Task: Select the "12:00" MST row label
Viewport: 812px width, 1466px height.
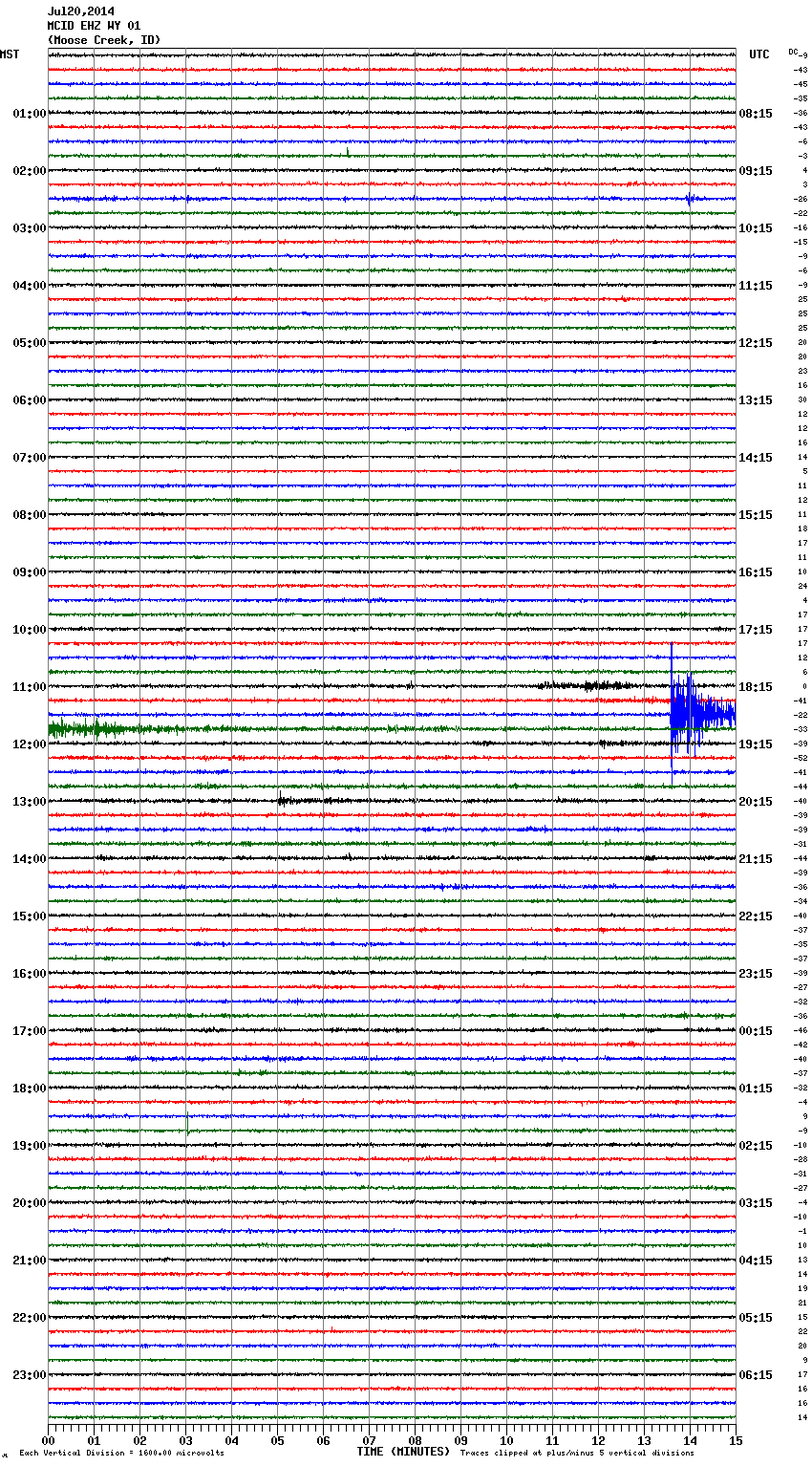Action: (30, 744)
